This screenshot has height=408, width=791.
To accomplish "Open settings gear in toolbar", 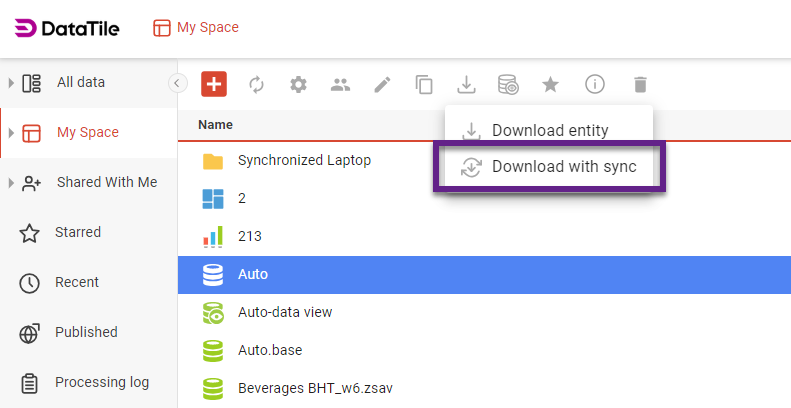I will pos(298,85).
